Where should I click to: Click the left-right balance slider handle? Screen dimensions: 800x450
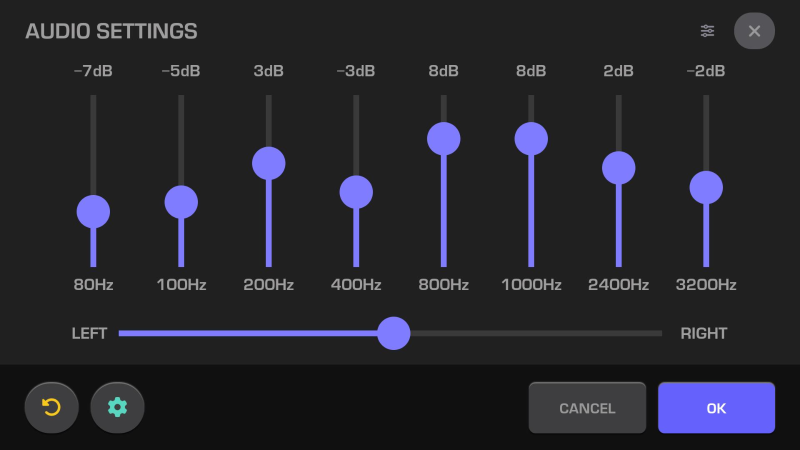(x=394, y=333)
